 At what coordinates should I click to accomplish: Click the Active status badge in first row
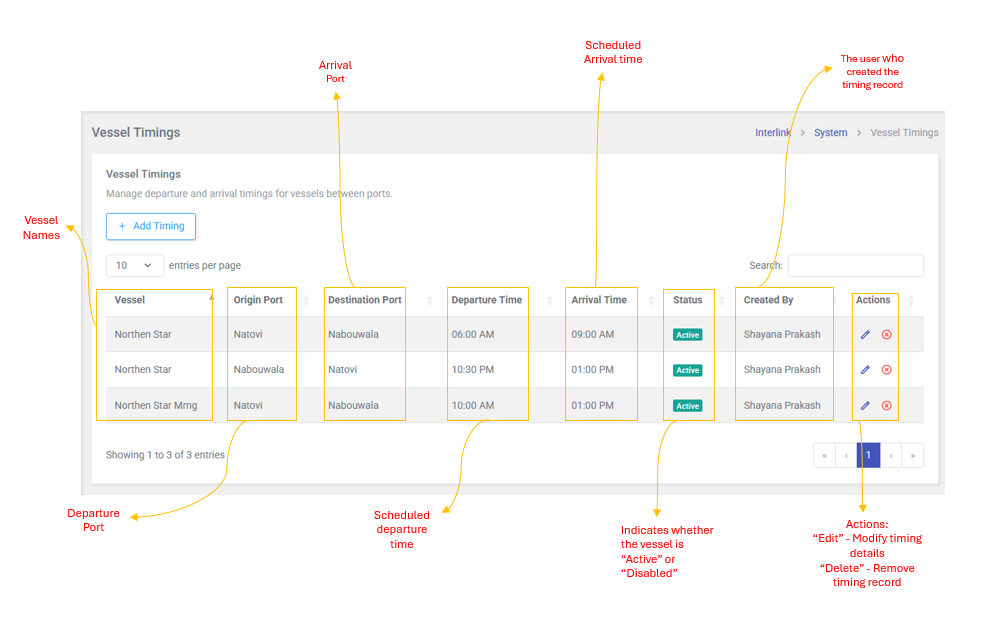tap(687, 335)
